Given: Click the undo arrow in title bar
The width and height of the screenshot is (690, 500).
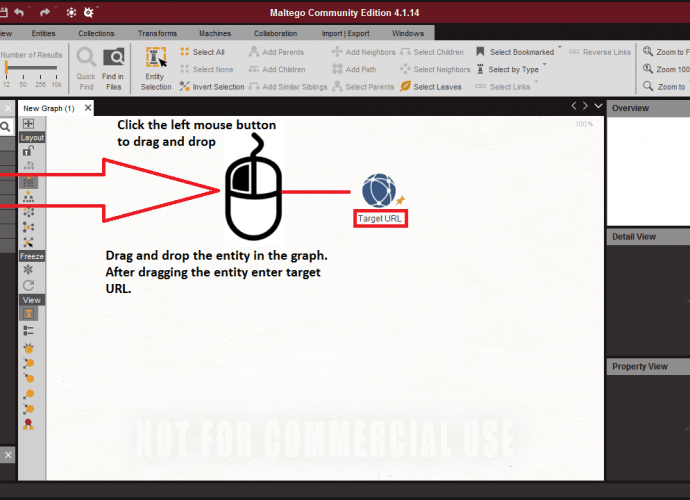Looking at the screenshot, I should pyautogui.click(x=19, y=12).
